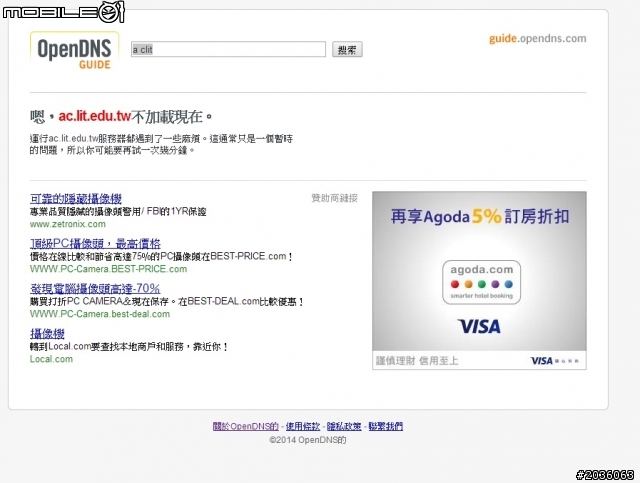The image size is (640, 483).
Task: Click the red ac.lit.edu.tw heading text
Action: 94,116
